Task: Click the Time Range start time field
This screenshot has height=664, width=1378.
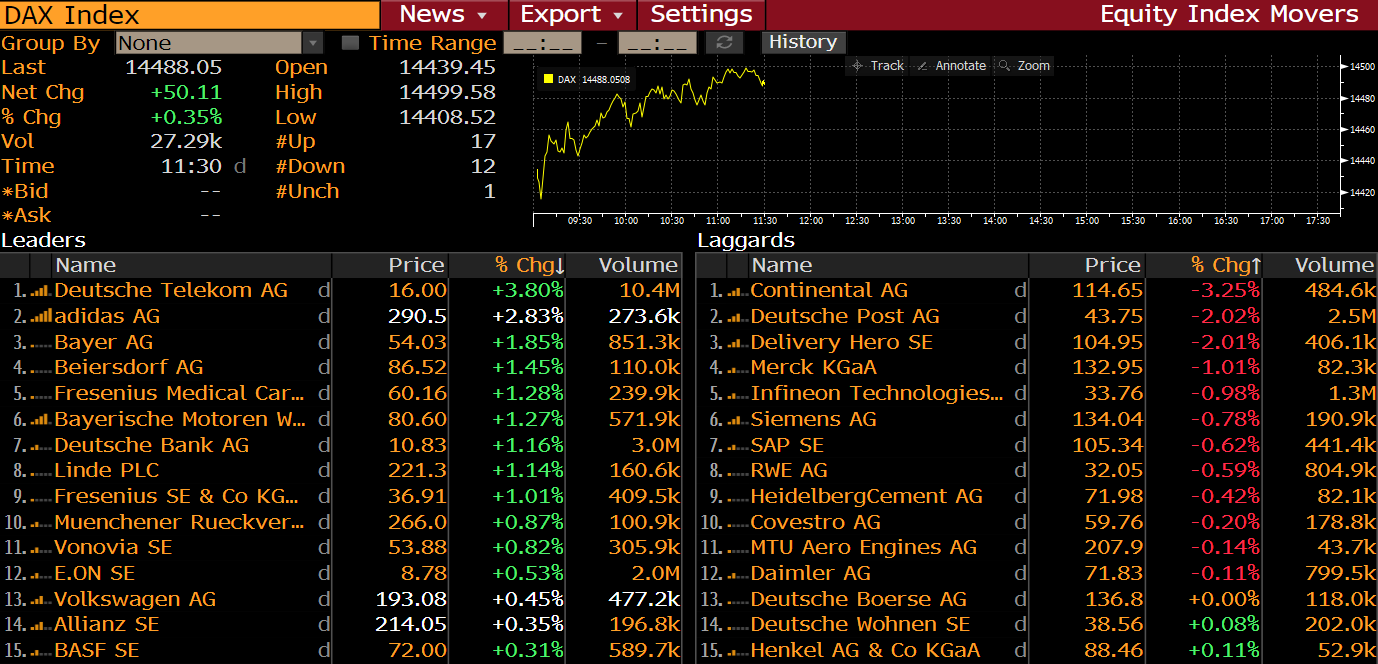Action: coord(542,43)
